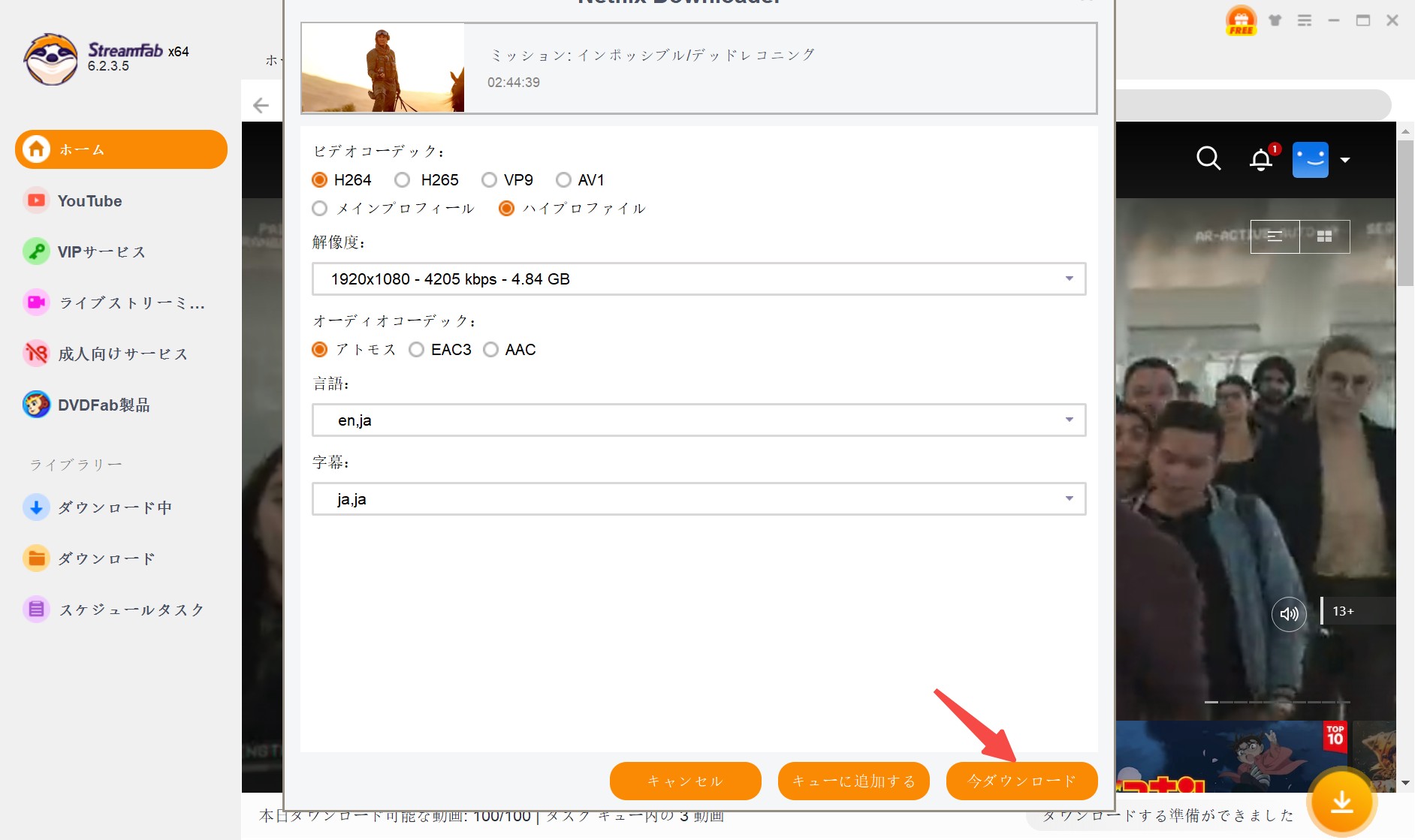This screenshot has height=840, width=1415.
Task: Open the 成人向けサービス section
Action: coord(122,354)
